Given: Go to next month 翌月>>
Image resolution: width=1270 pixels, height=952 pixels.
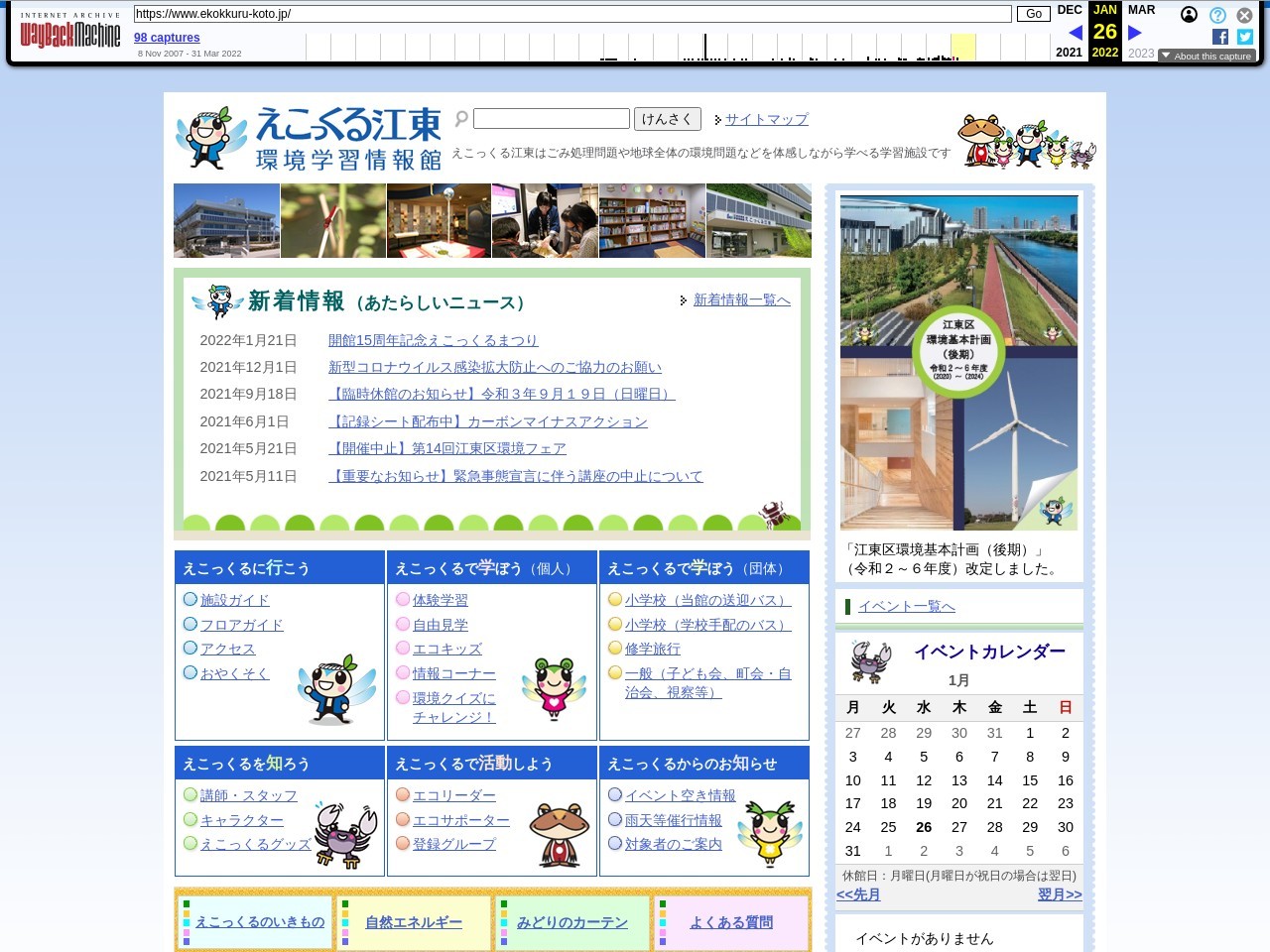Looking at the screenshot, I should tap(1060, 894).
